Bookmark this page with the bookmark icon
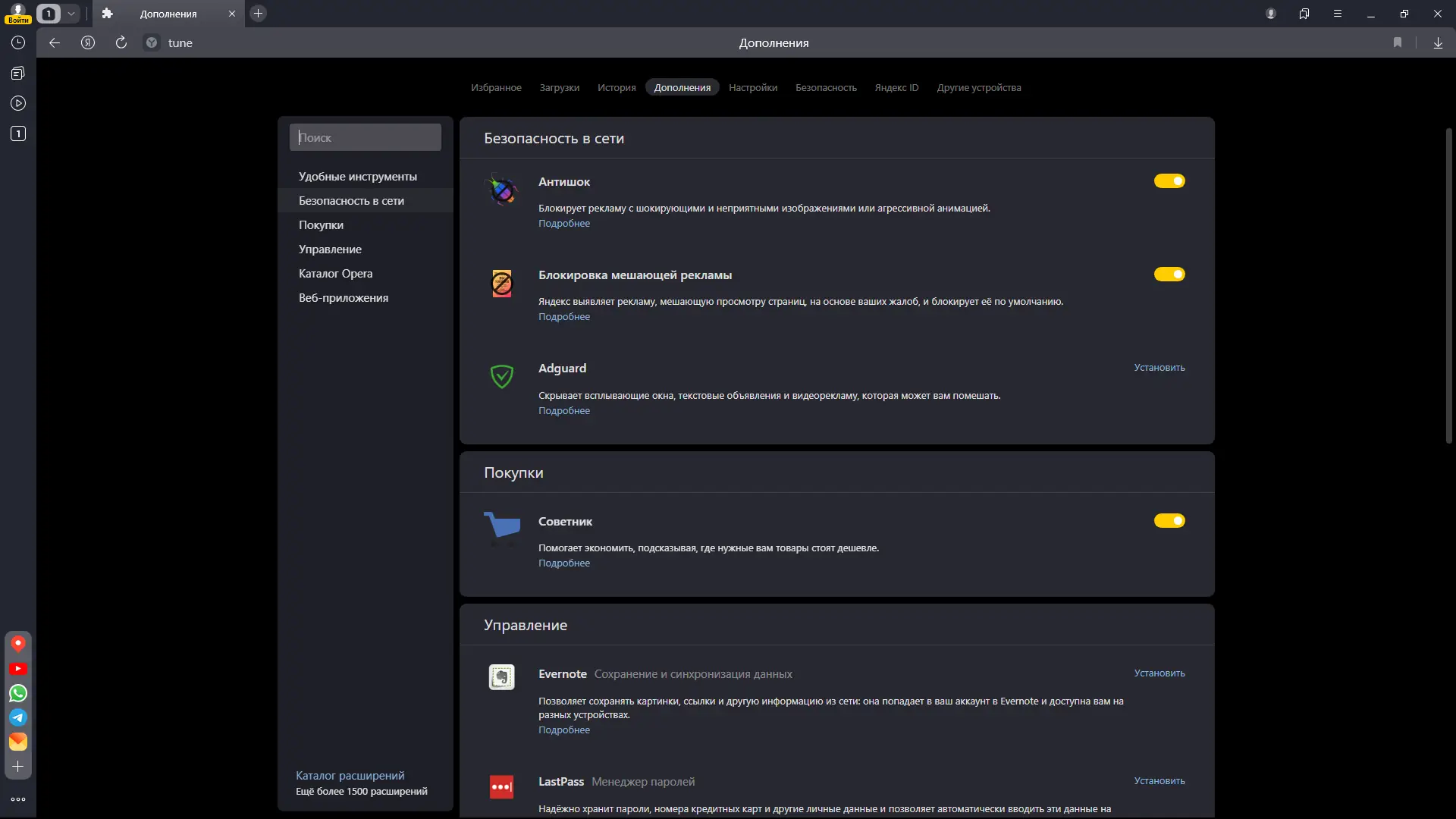The image size is (1456, 819). [x=1398, y=43]
